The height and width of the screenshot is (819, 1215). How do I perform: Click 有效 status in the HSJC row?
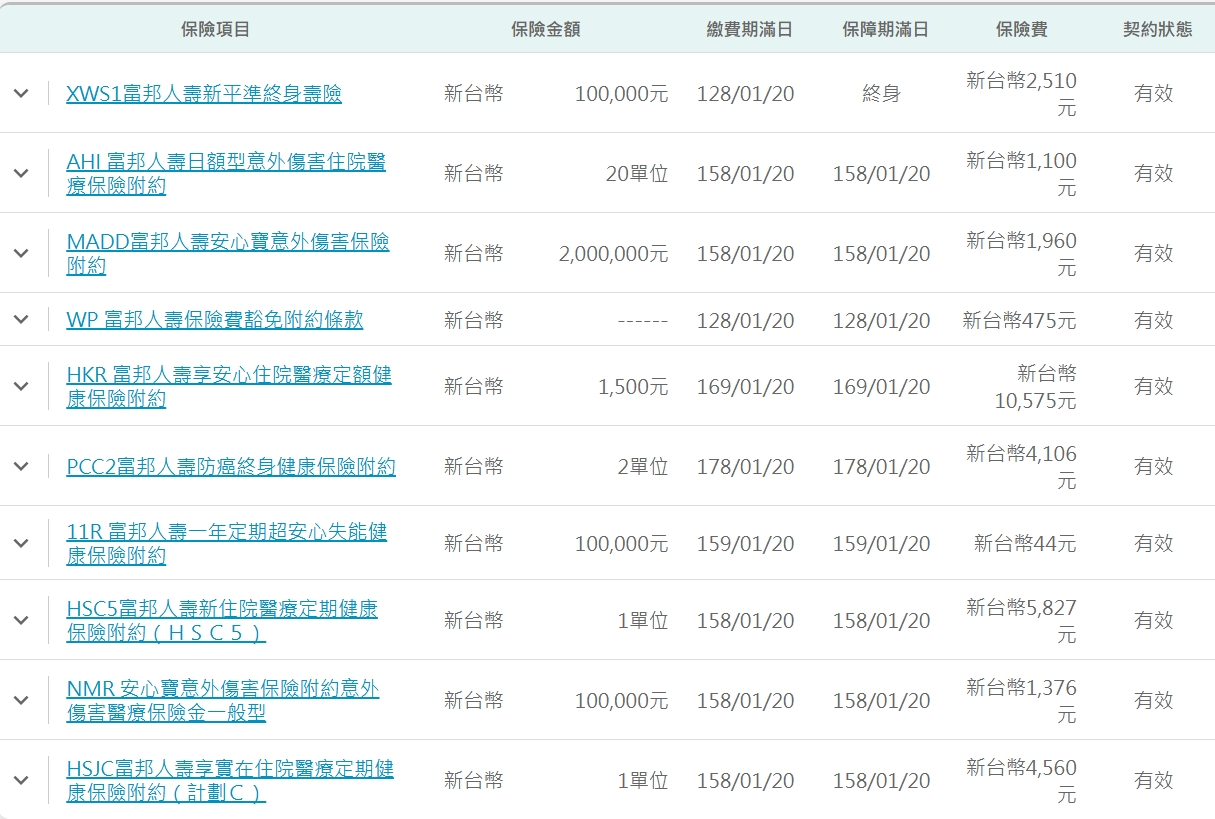1154,781
